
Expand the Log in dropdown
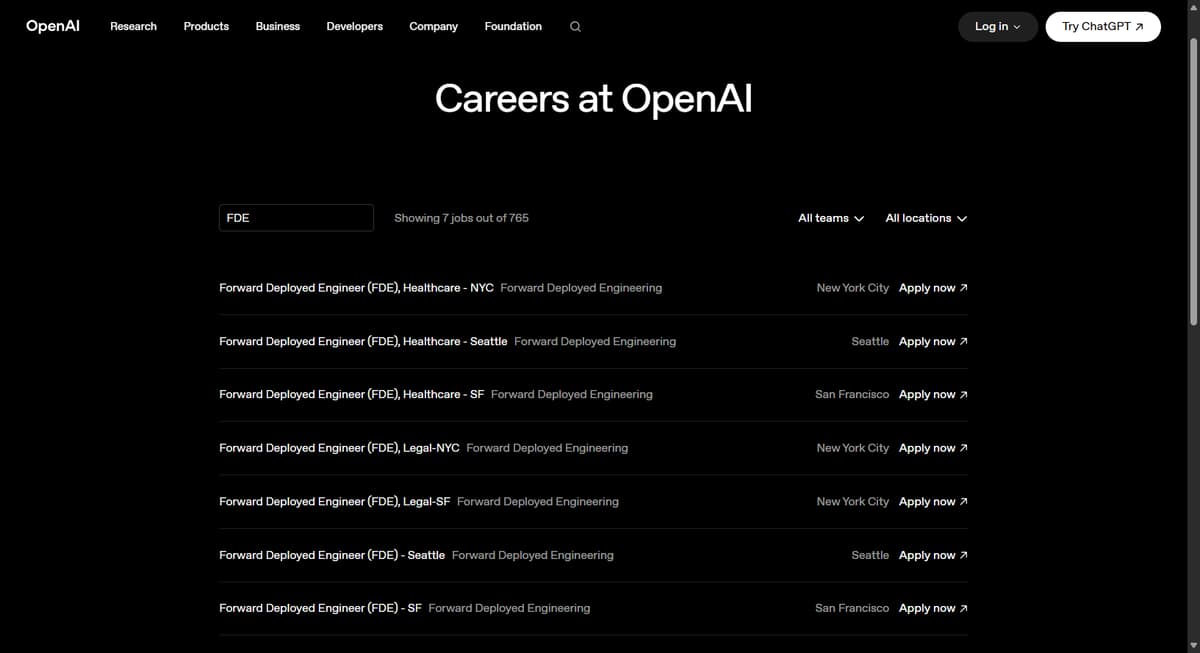[x=998, y=27]
